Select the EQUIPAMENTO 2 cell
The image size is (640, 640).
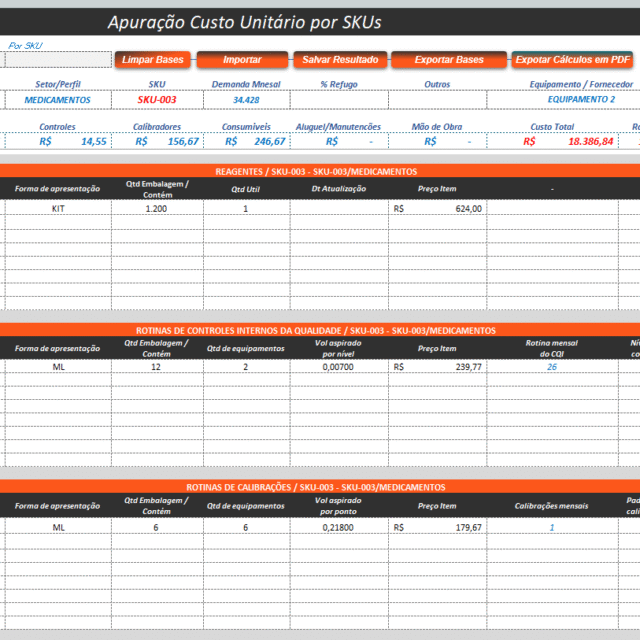click(x=581, y=100)
